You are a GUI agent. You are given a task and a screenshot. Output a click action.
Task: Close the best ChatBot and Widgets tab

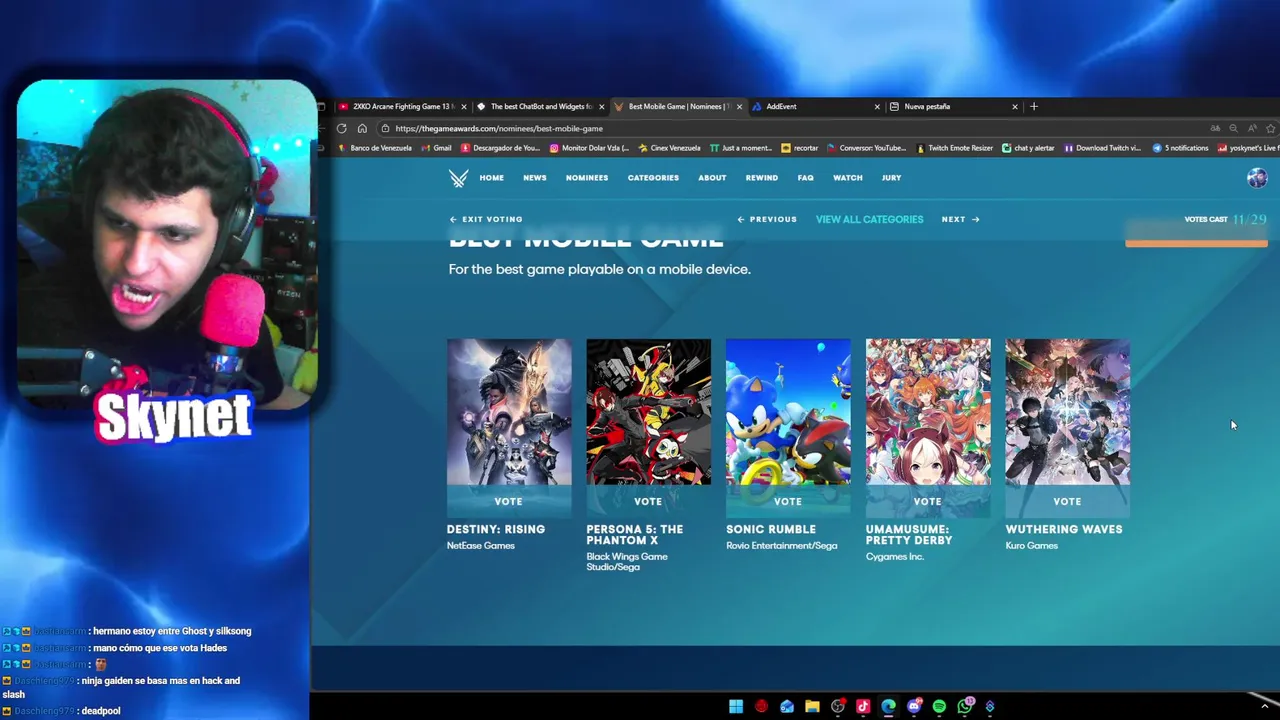click(x=601, y=106)
